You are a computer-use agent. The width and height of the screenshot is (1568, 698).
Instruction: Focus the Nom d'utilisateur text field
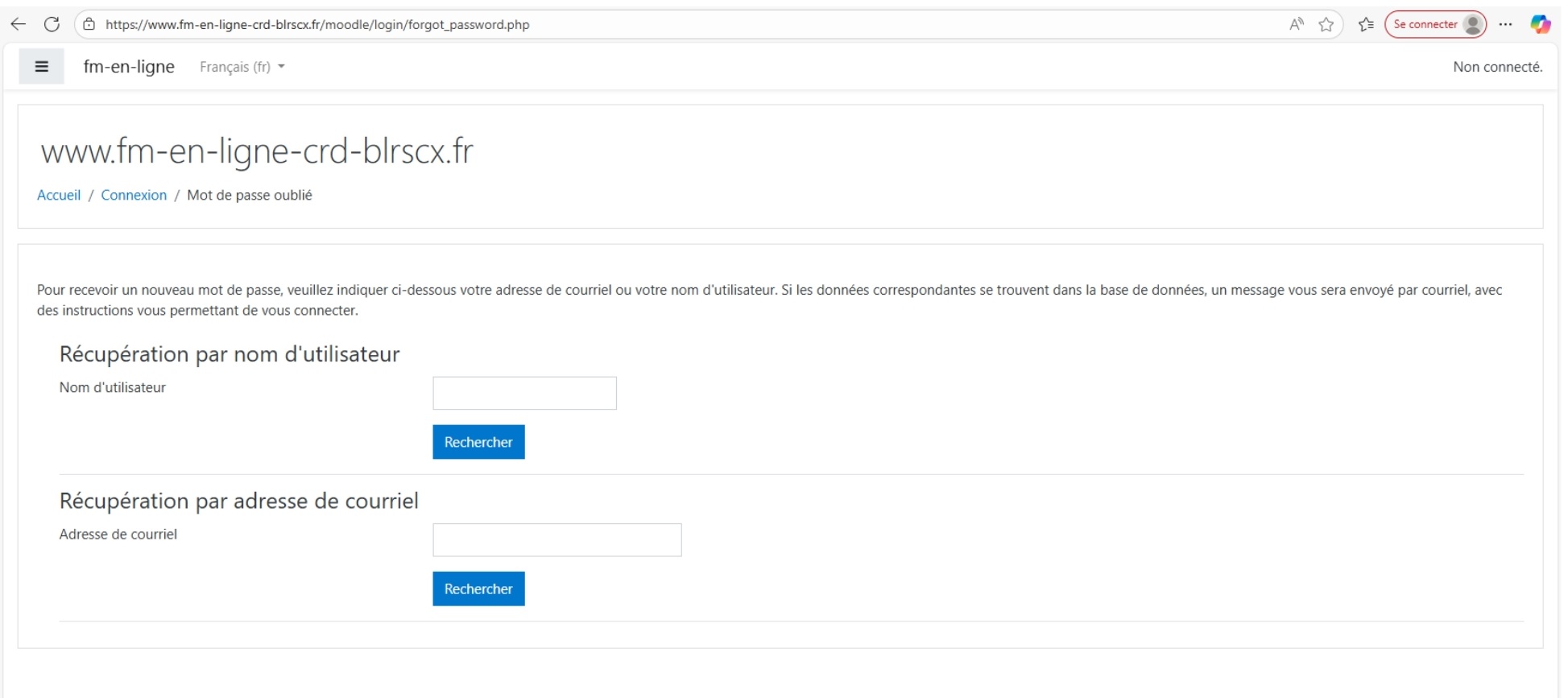524,393
